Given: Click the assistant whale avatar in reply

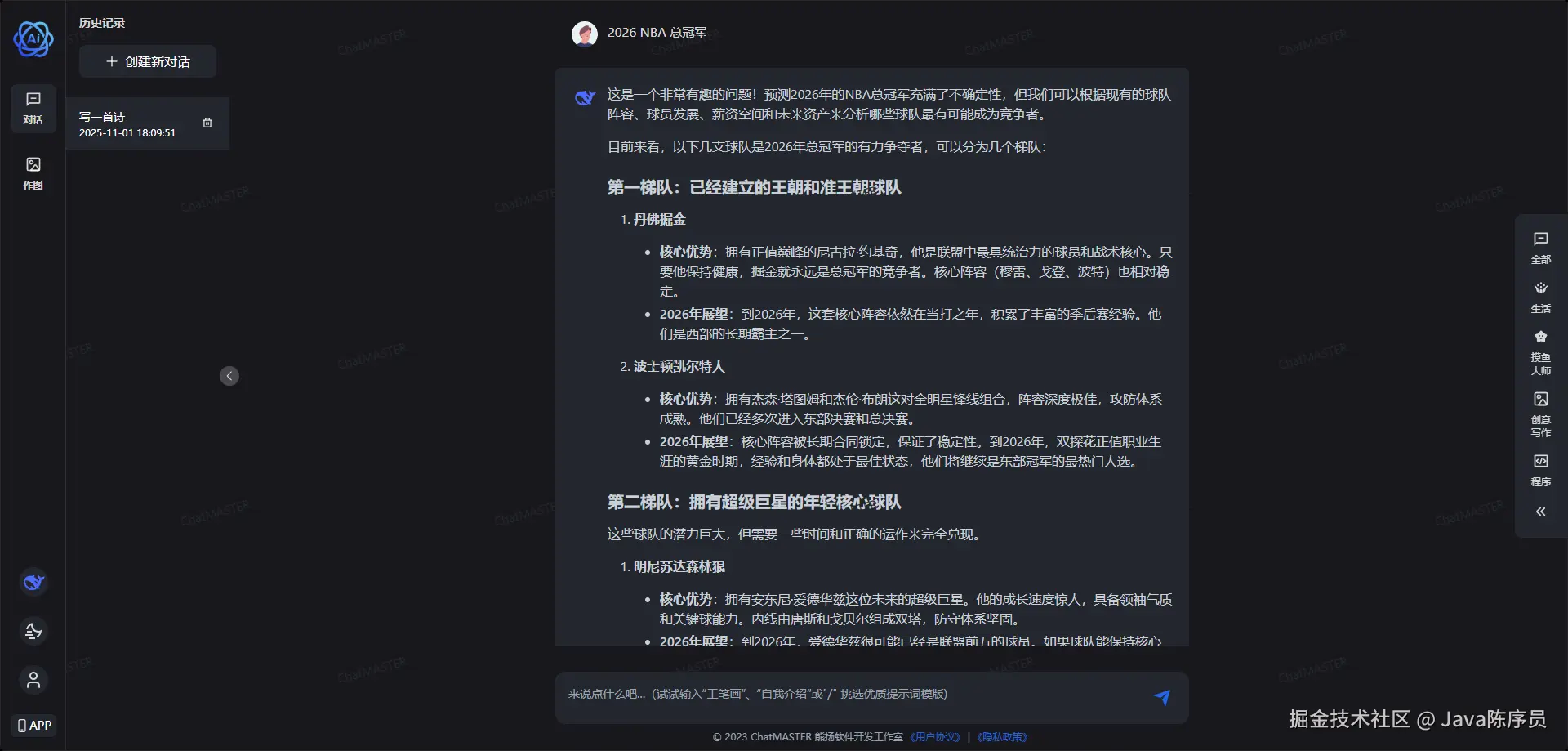Looking at the screenshot, I should click(585, 98).
